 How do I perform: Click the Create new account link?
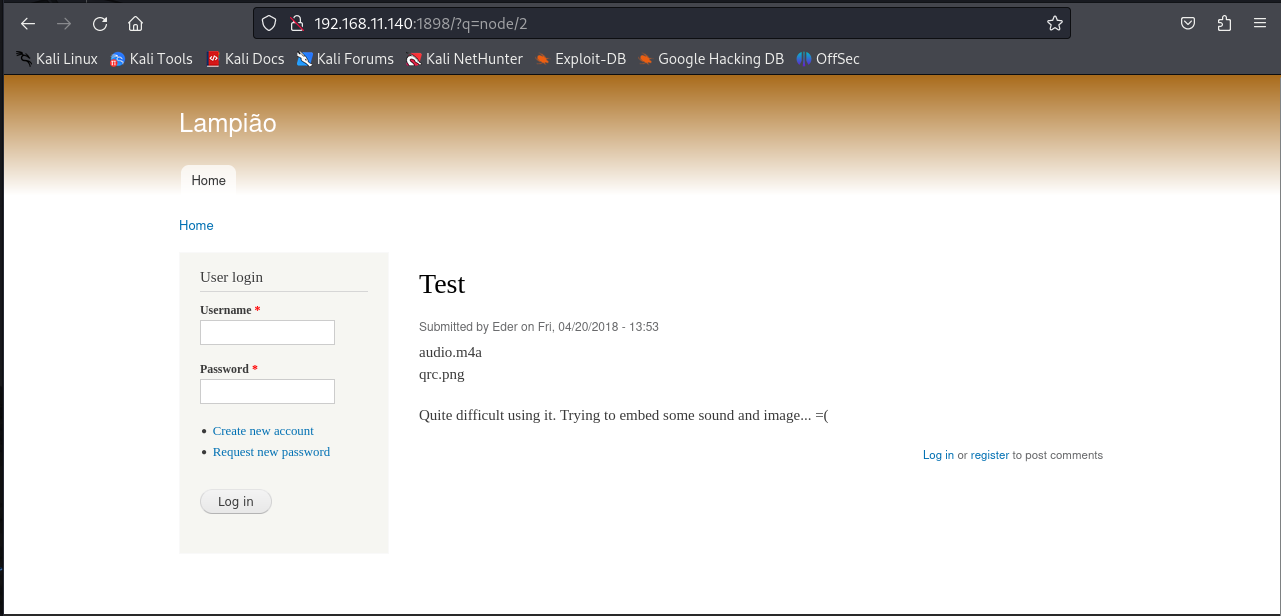click(x=263, y=431)
